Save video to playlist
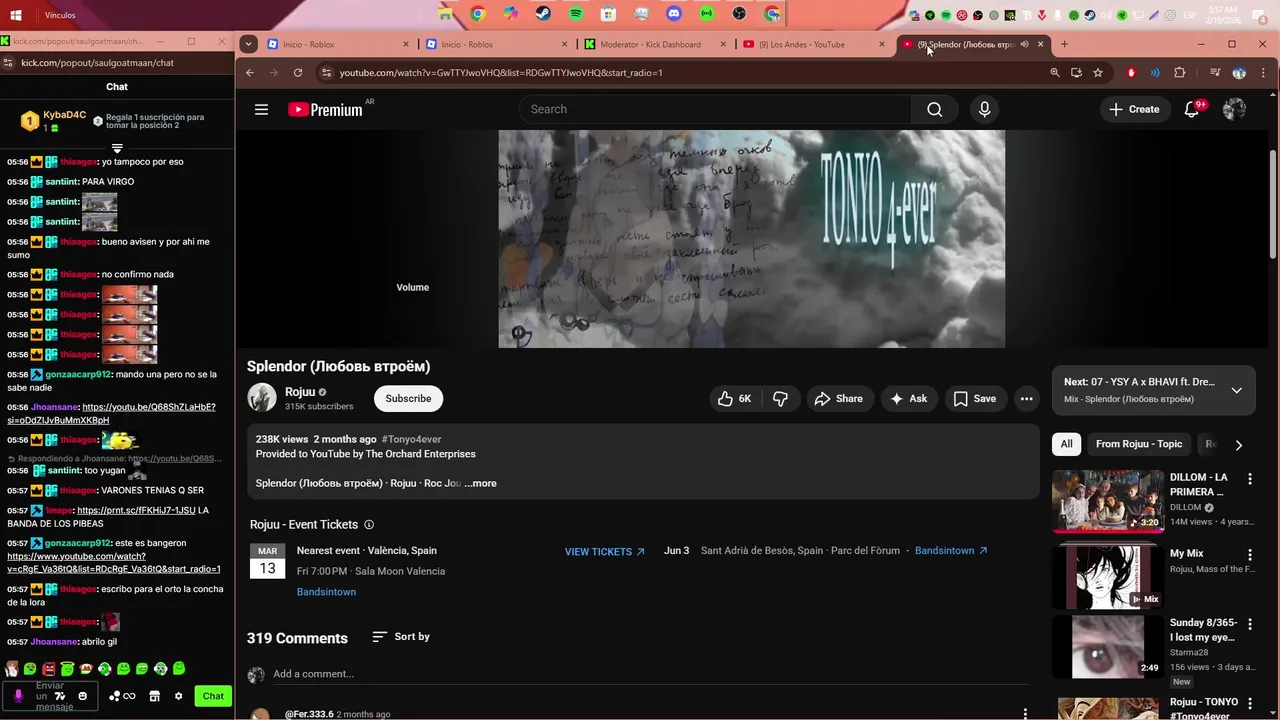The image size is (1280, 720). point(974,398)
